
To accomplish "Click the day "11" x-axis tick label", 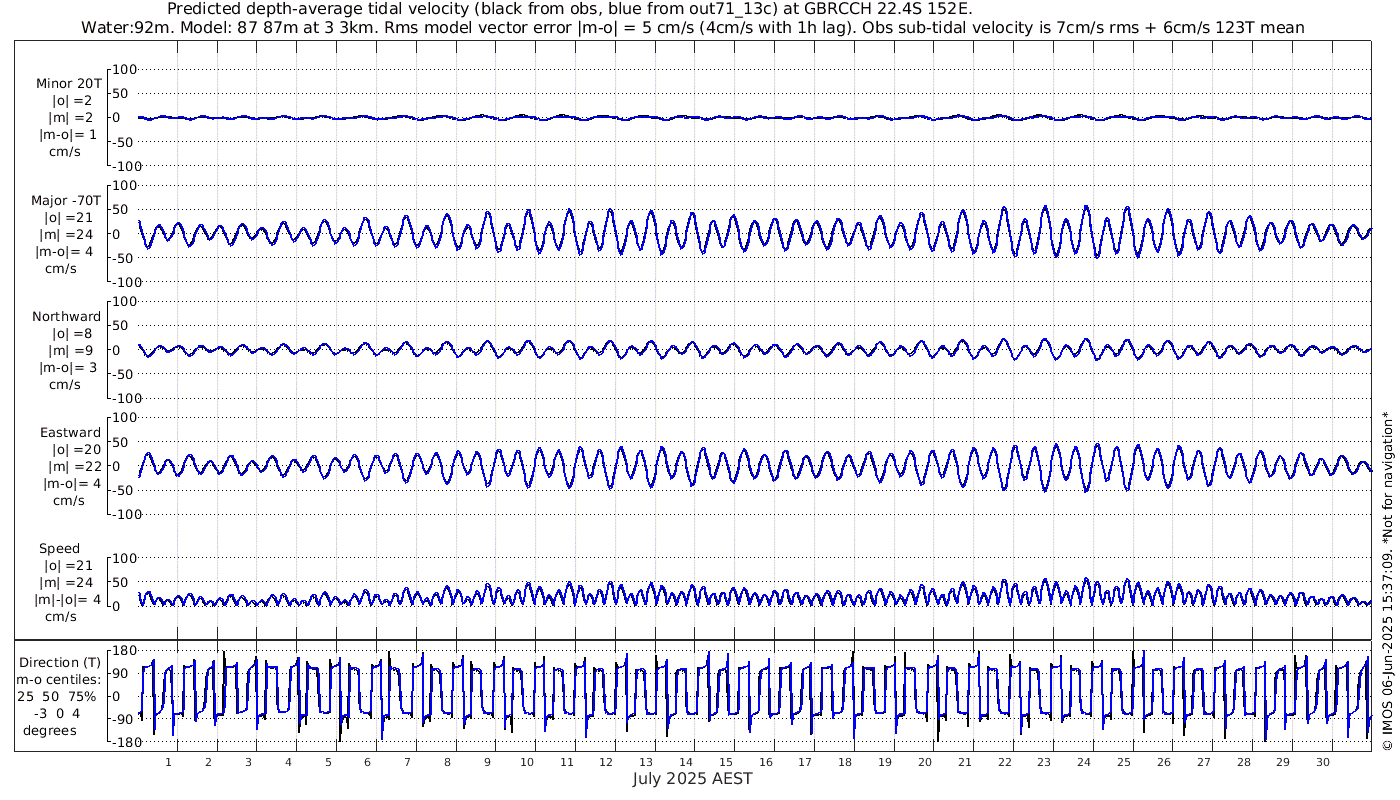I will [566, 762].
